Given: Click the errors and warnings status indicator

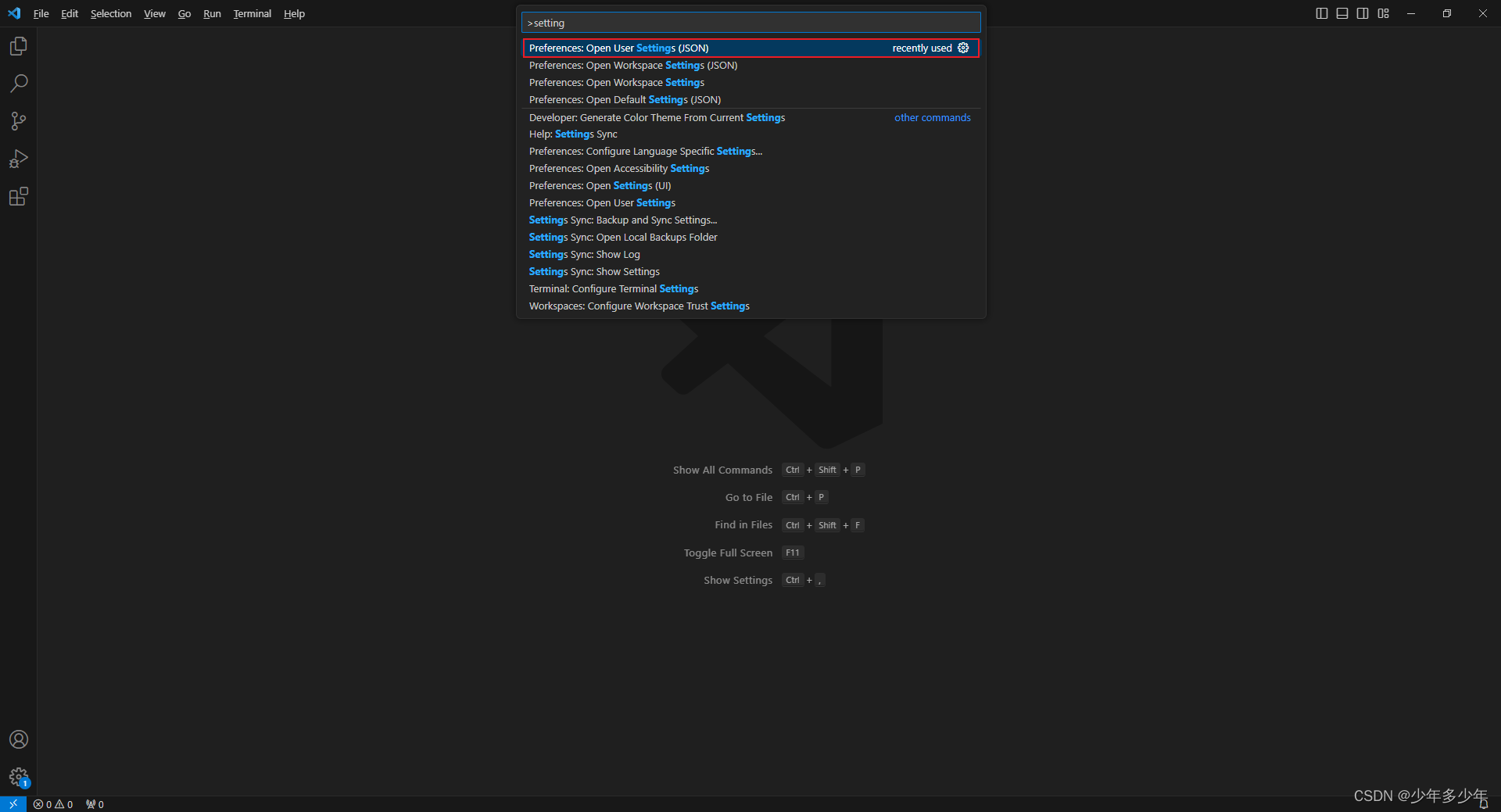Looking at the screenshot, I should 53,803.
